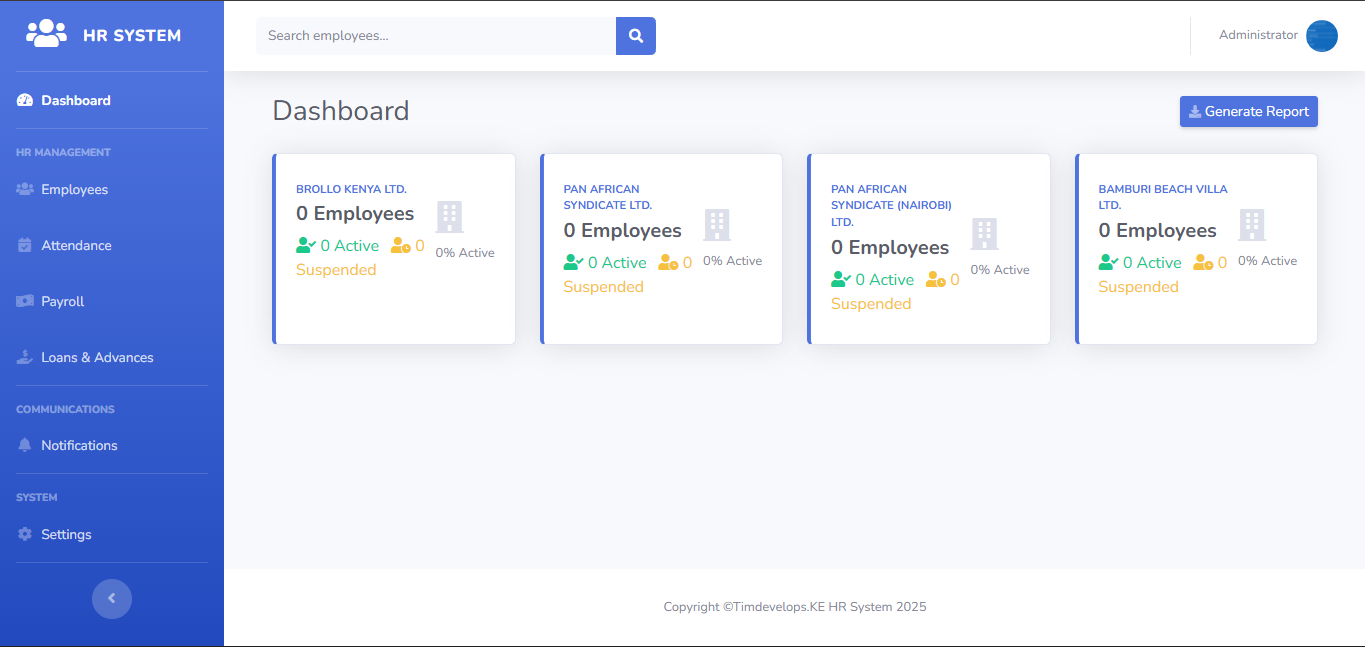The height and width of the screenshot is (647, 1365).
Task: Click the building icon on BROLLO KENYA card
Action: (x=449, y=216)
